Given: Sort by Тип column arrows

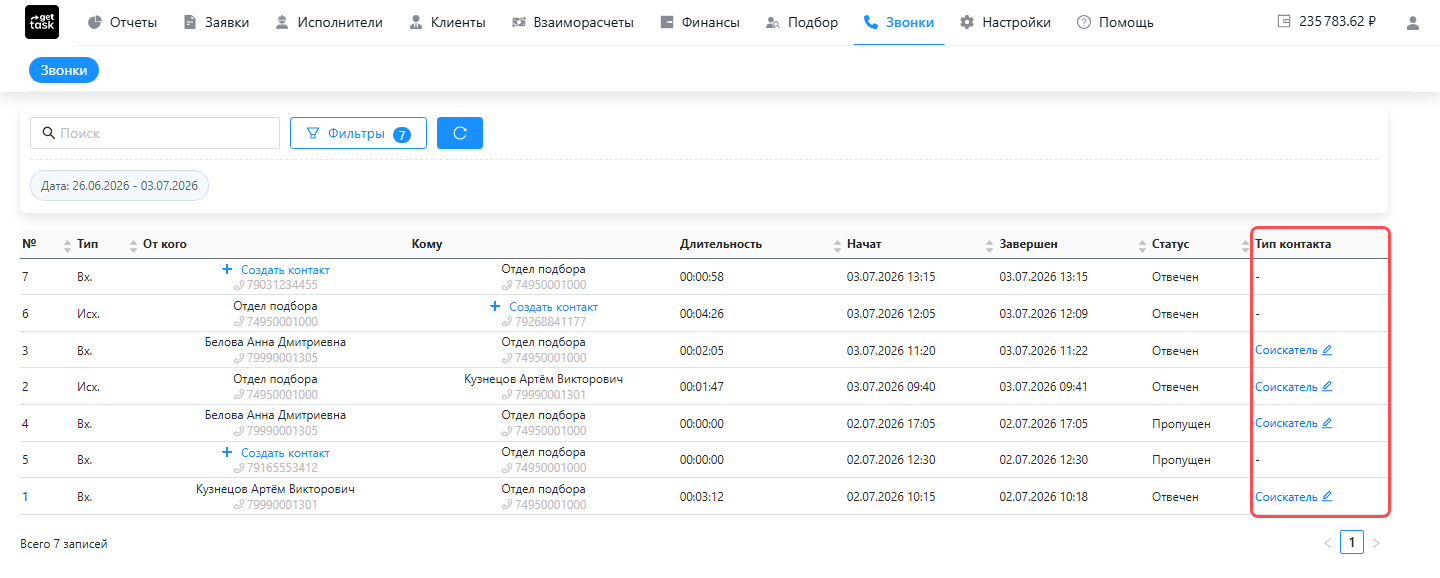Looking at the screenshot, I should (x=133, y=245).
